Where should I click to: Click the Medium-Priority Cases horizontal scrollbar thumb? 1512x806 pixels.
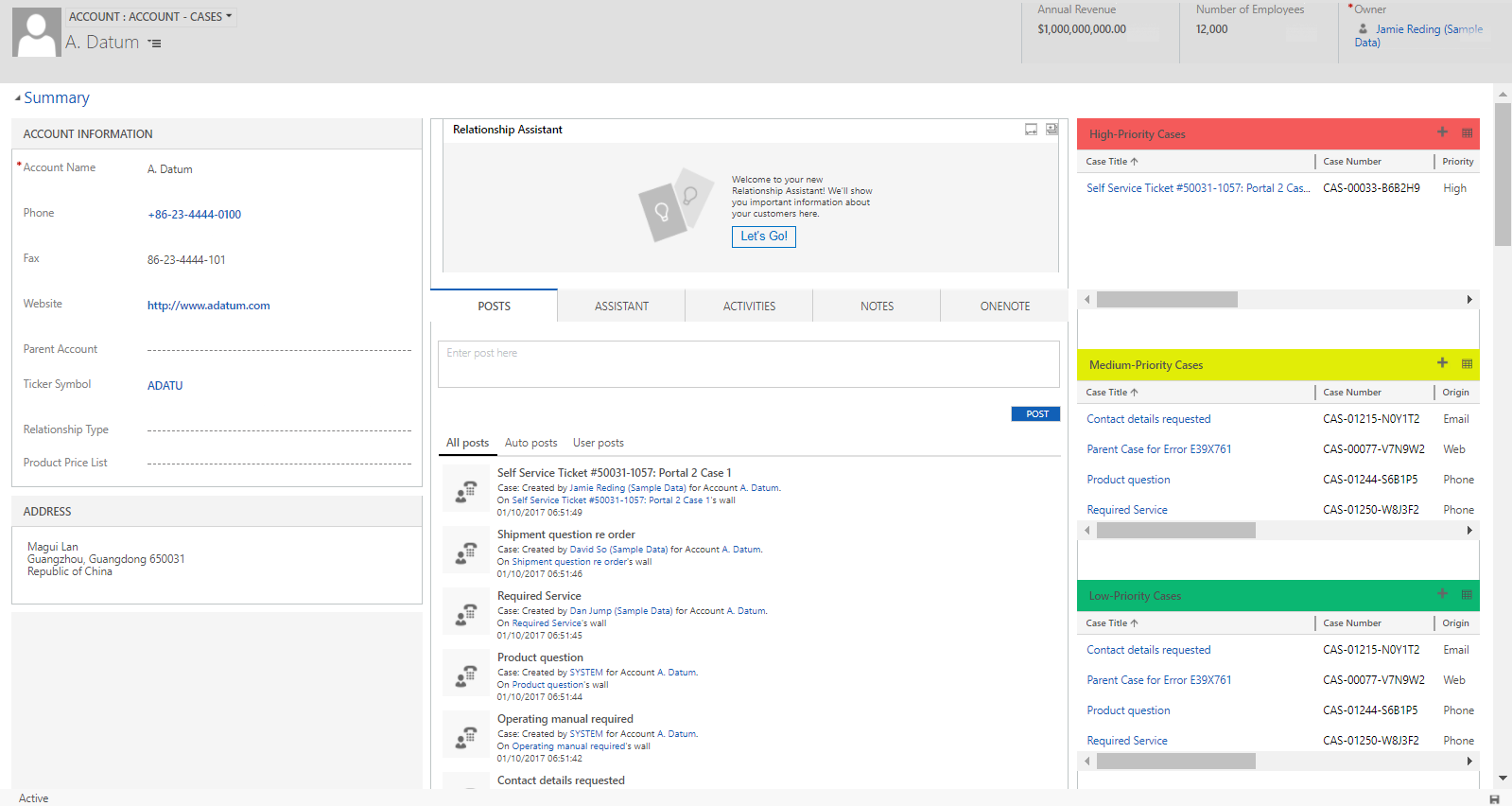[1175, 531]
